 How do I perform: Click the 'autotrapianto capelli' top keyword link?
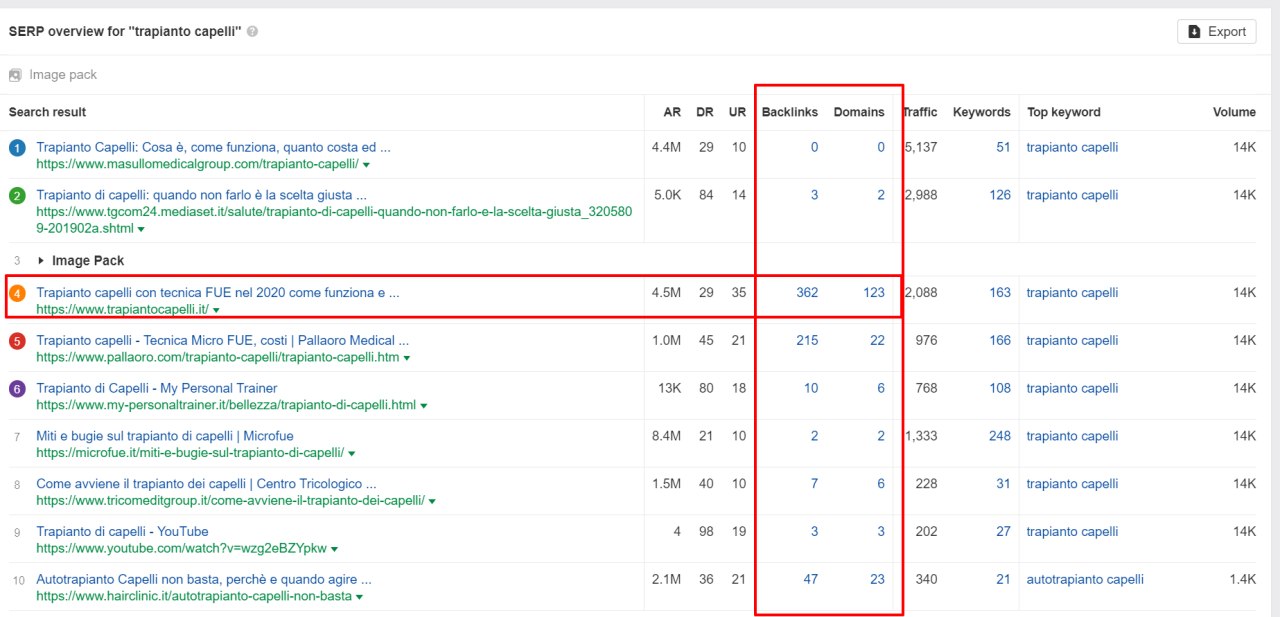(1085, 579)
